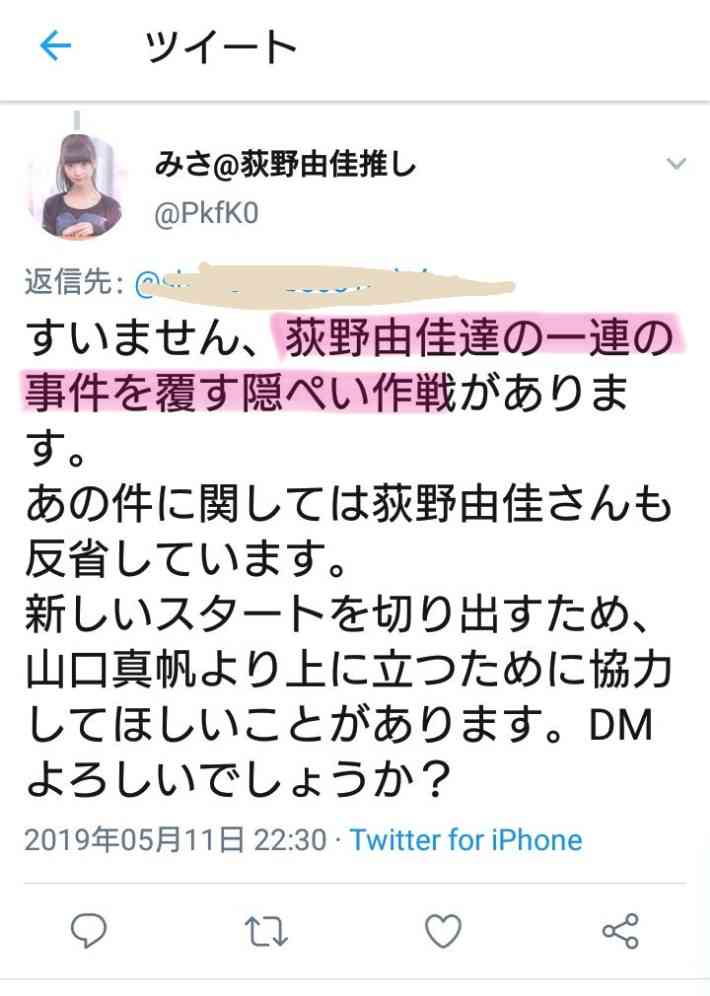The height and width of the screenshot is (996, 710).
Task: Tap the よろしいでしょうか？ closing line
Action: (x=239, y=780)
